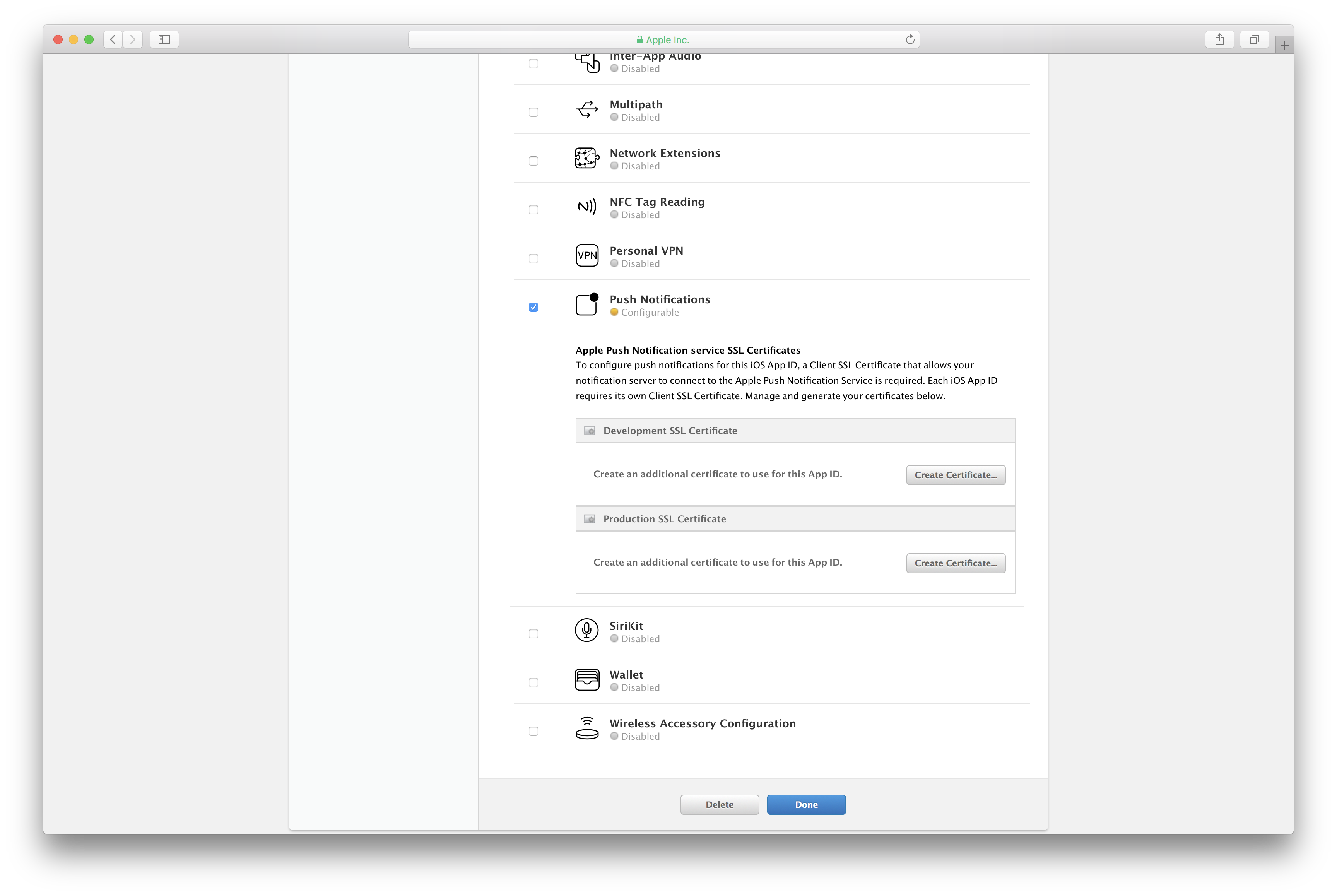Image resolution: width=1337 pixels, height=896 pixels.
Task: Click the Wallet capability icon
Action: coord(587,679)
